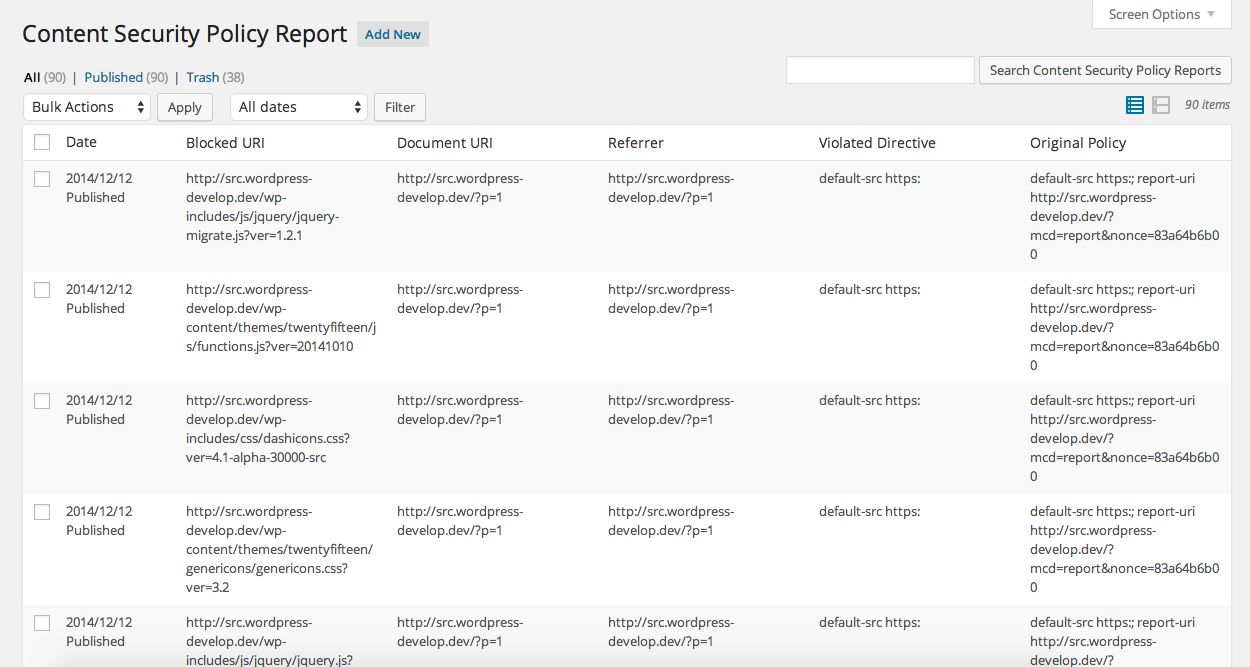The width and height of the screenshot is (1250, 667).
Task: Show All reports filter
Action: [32, 77]
